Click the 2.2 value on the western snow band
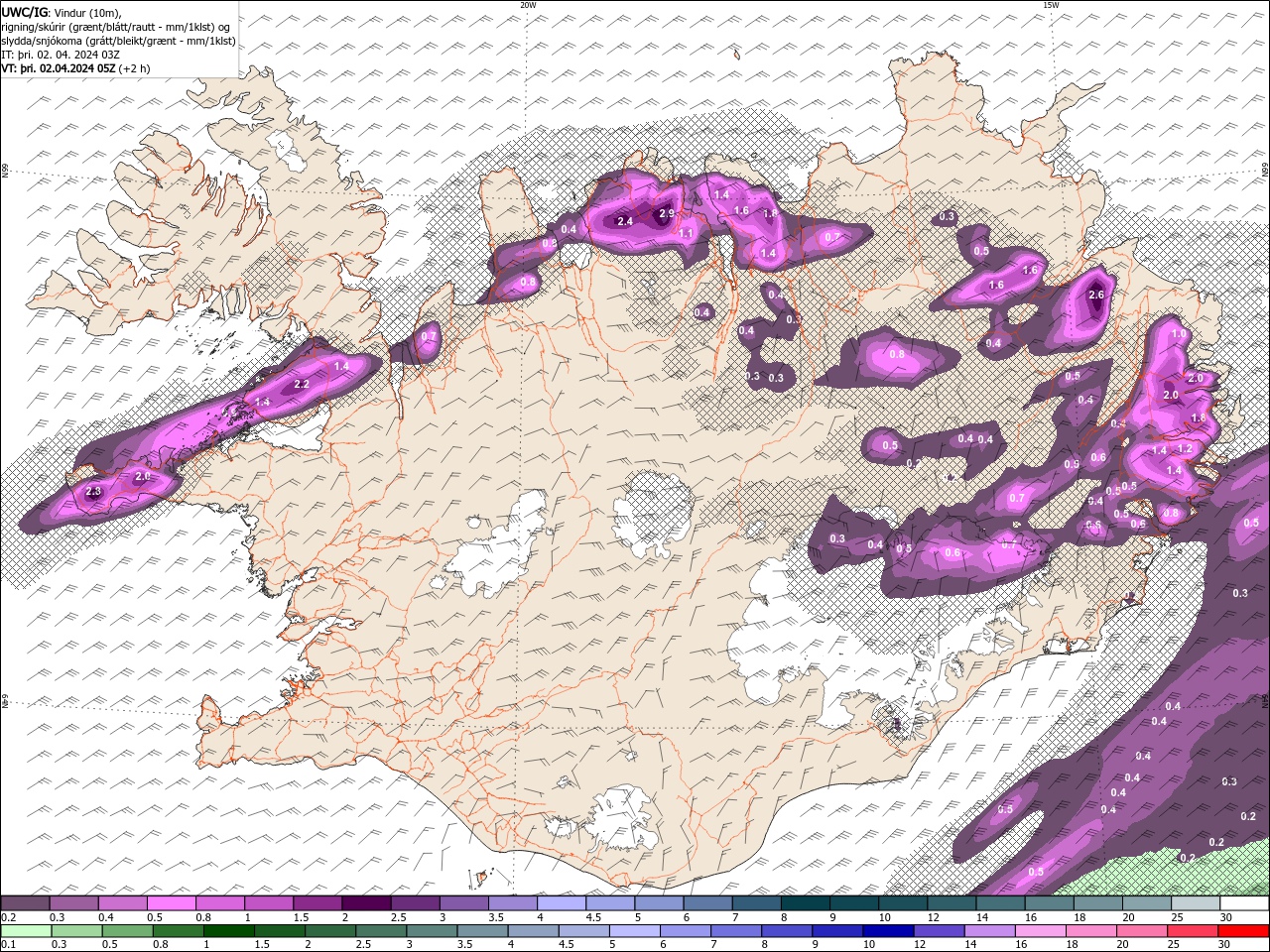The width and height of the screenshot is (1270, 952). [x=303, y=384]
